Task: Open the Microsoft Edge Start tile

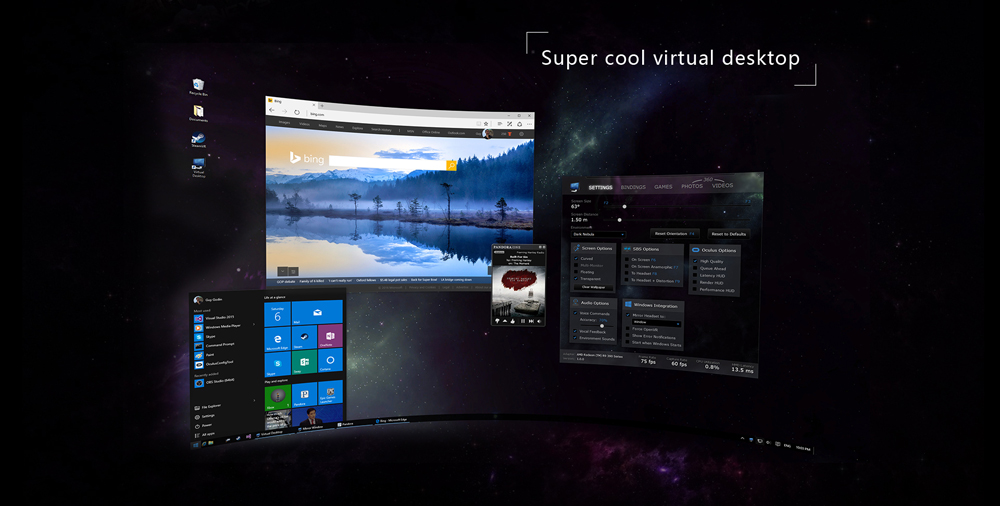Action: pyautogui.click(x=277, y=338)
